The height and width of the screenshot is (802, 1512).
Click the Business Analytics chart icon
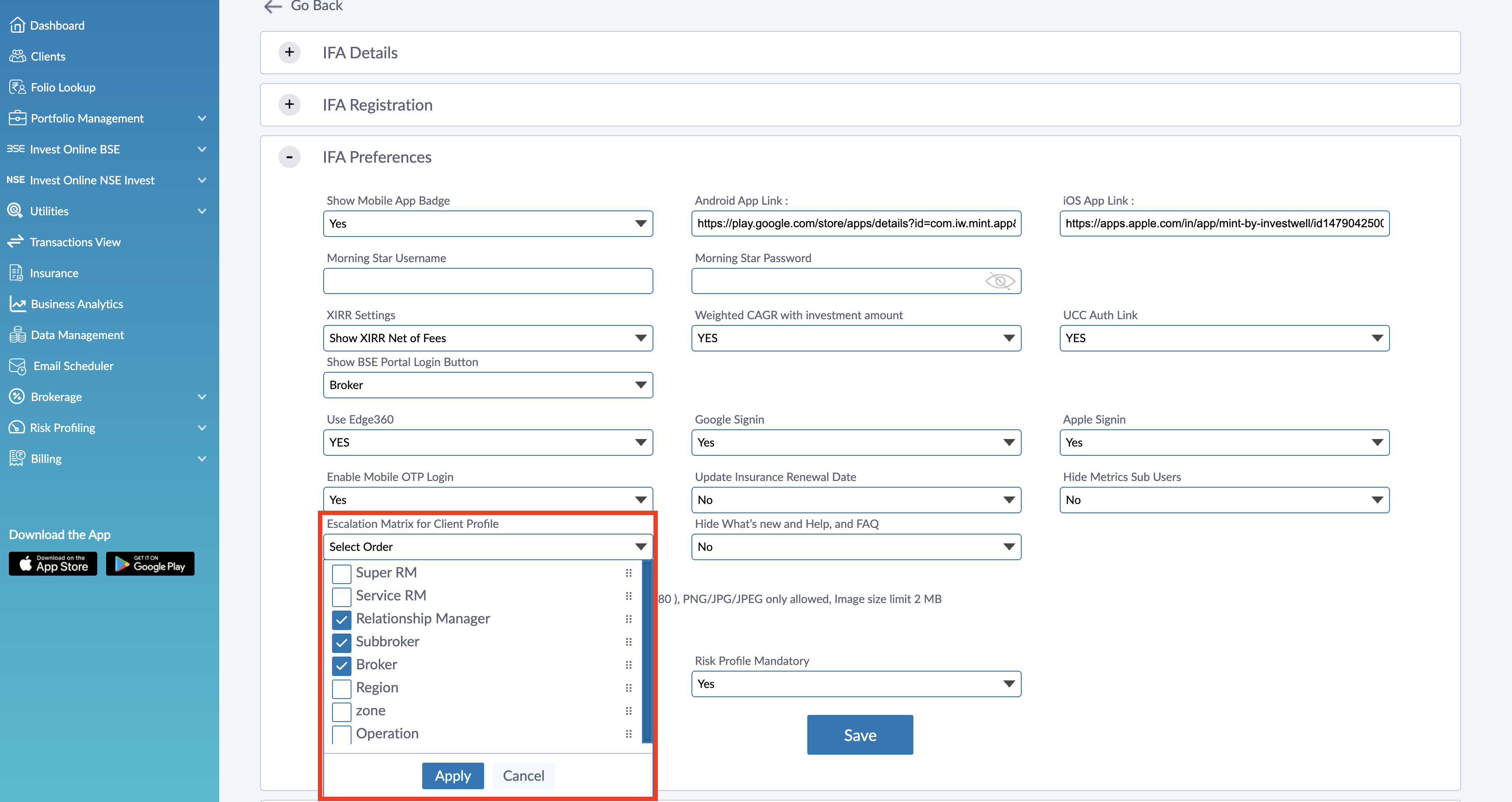(x=18, y=304)
